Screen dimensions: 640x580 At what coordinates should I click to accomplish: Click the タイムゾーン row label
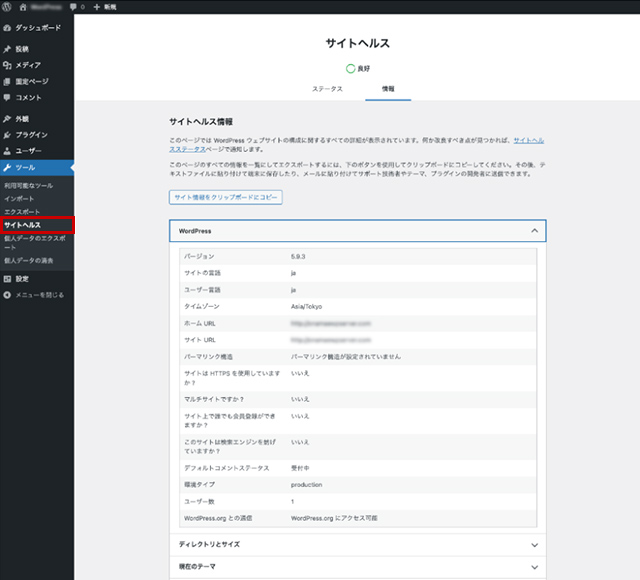[x=202, y=307]
